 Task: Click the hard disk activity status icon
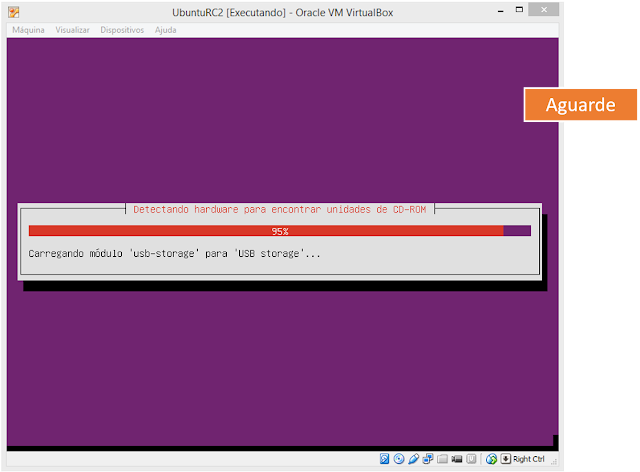pyautogui.click(x=384, y=459)
